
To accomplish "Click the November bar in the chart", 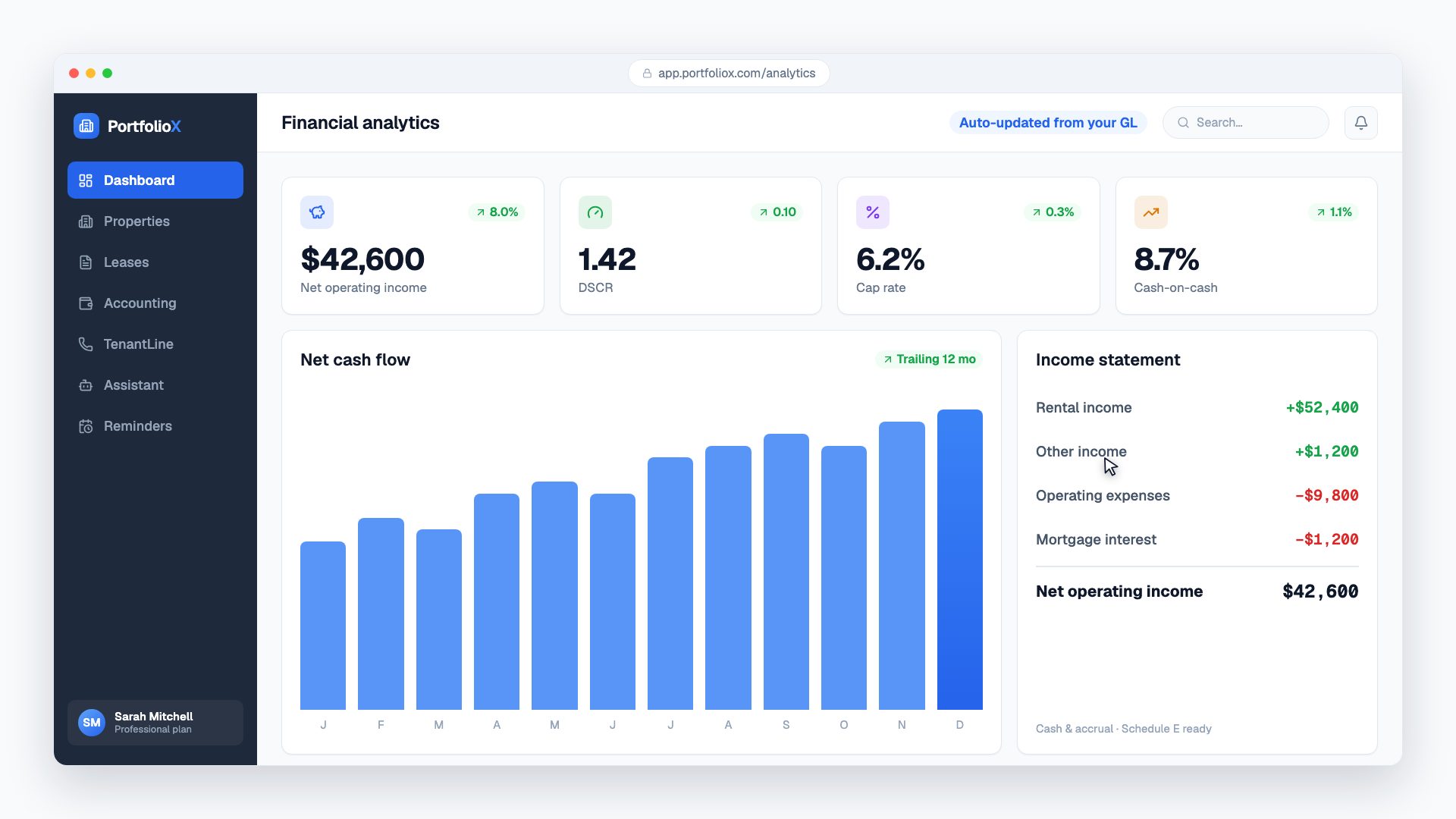I will point(902,566).
